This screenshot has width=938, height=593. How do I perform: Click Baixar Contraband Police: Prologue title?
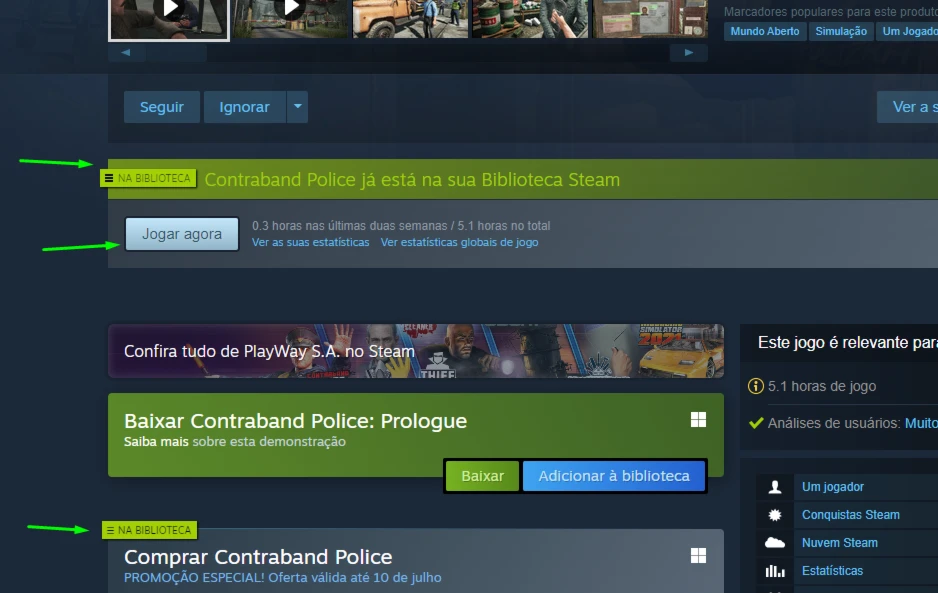pos(296,421)
